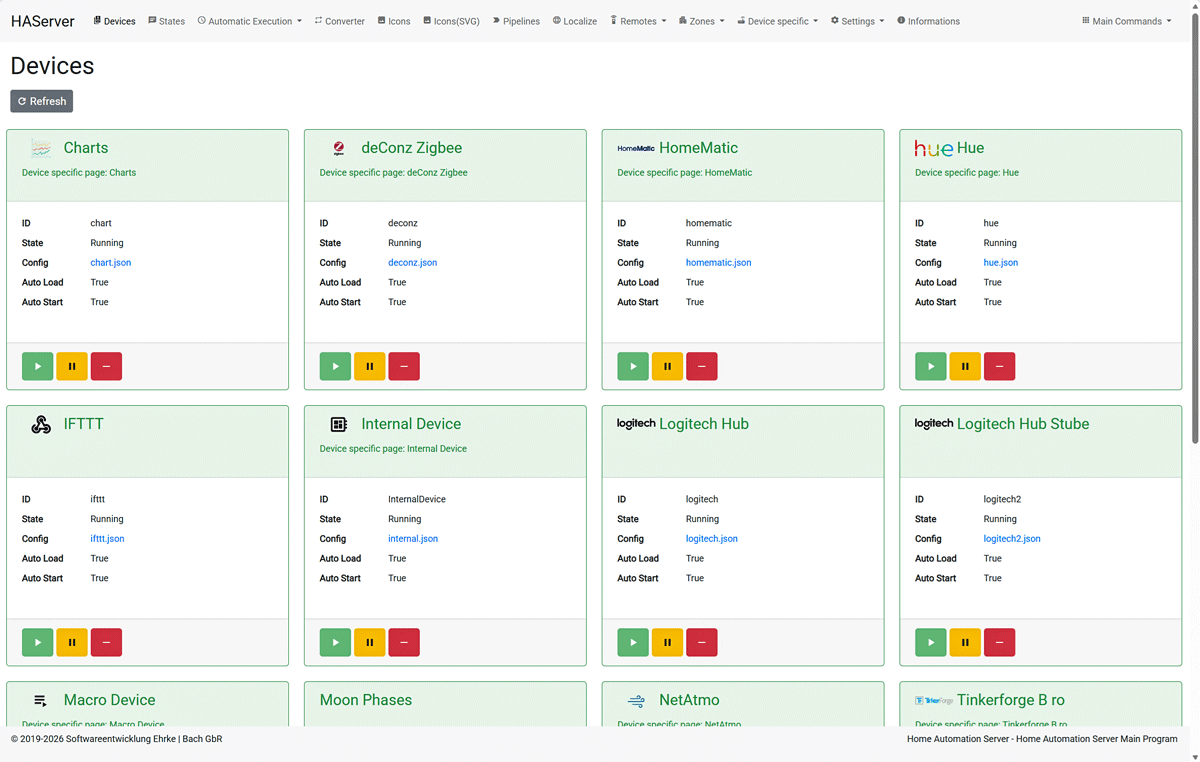Open device specific page link for HomeMatic
The image size is (1200, 762).
click(x=685, y=173)
